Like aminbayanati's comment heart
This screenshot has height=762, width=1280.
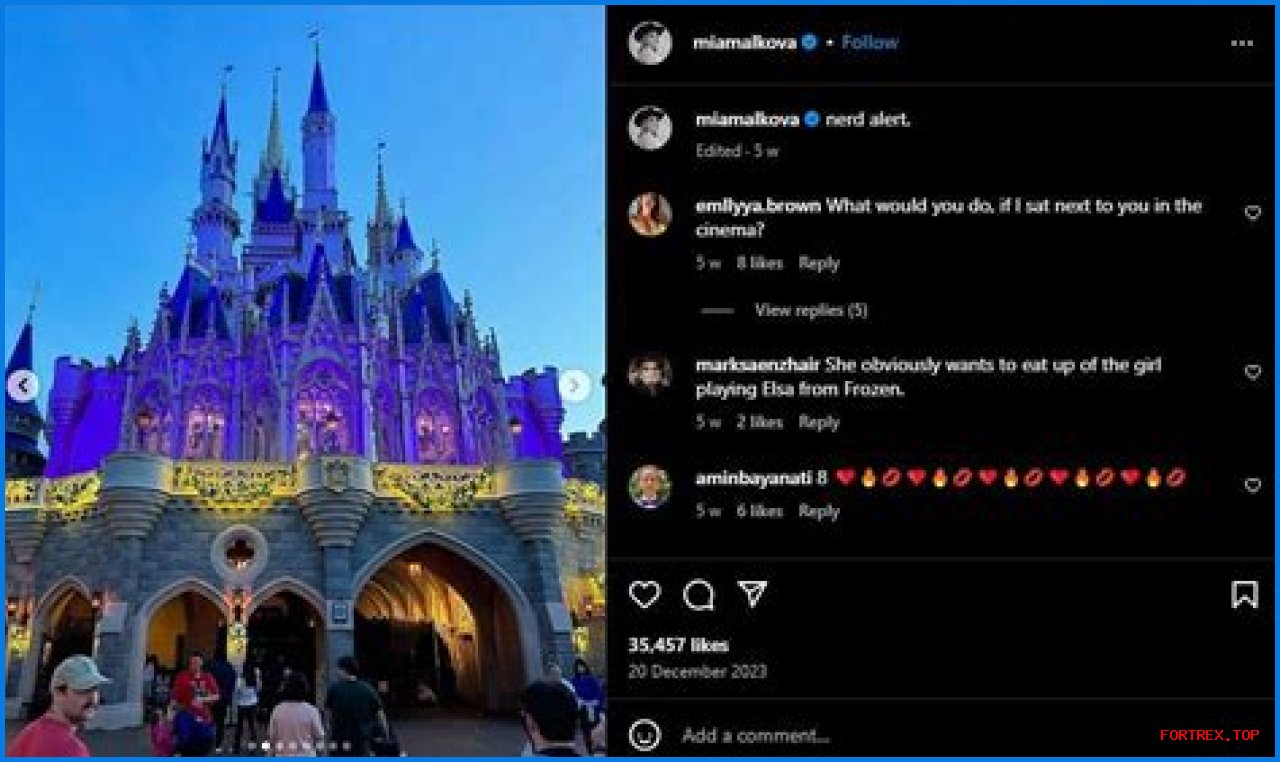click(1252, 485)
